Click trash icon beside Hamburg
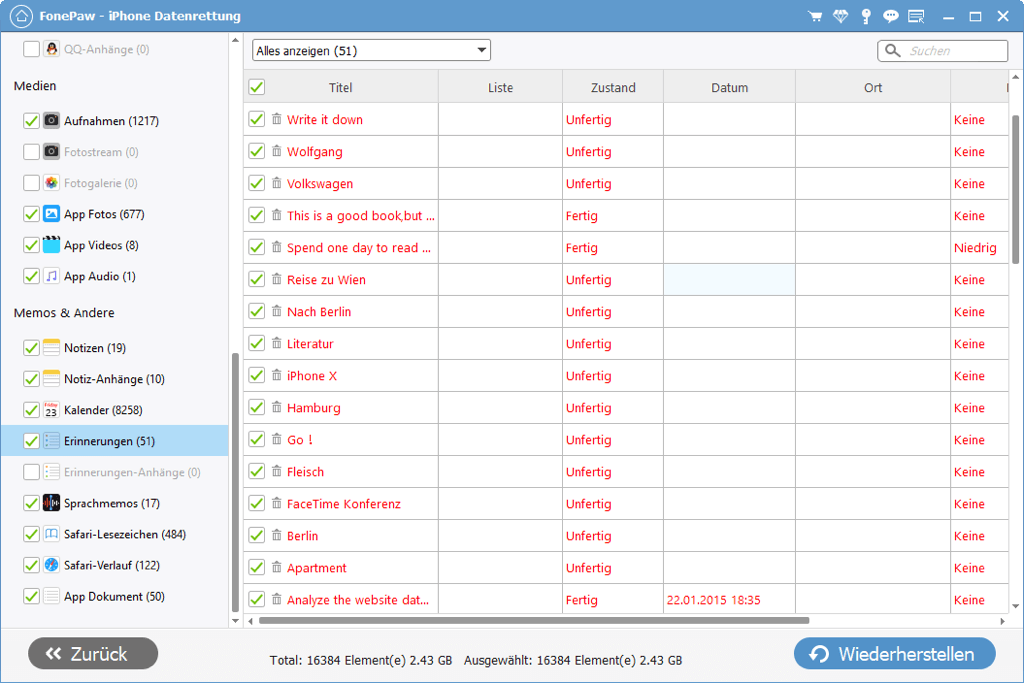 tap(277, 407)
